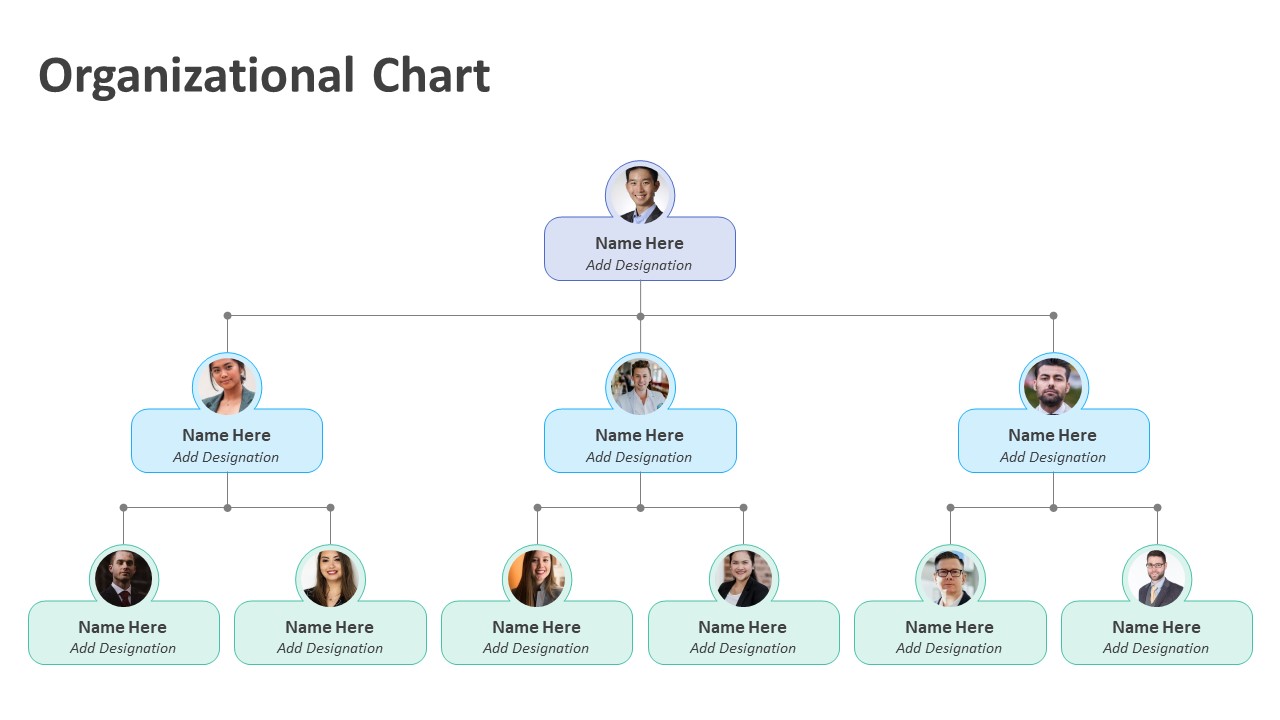
Task: Select the purple top-level Name Here box
Action: (x=640, y=250)
